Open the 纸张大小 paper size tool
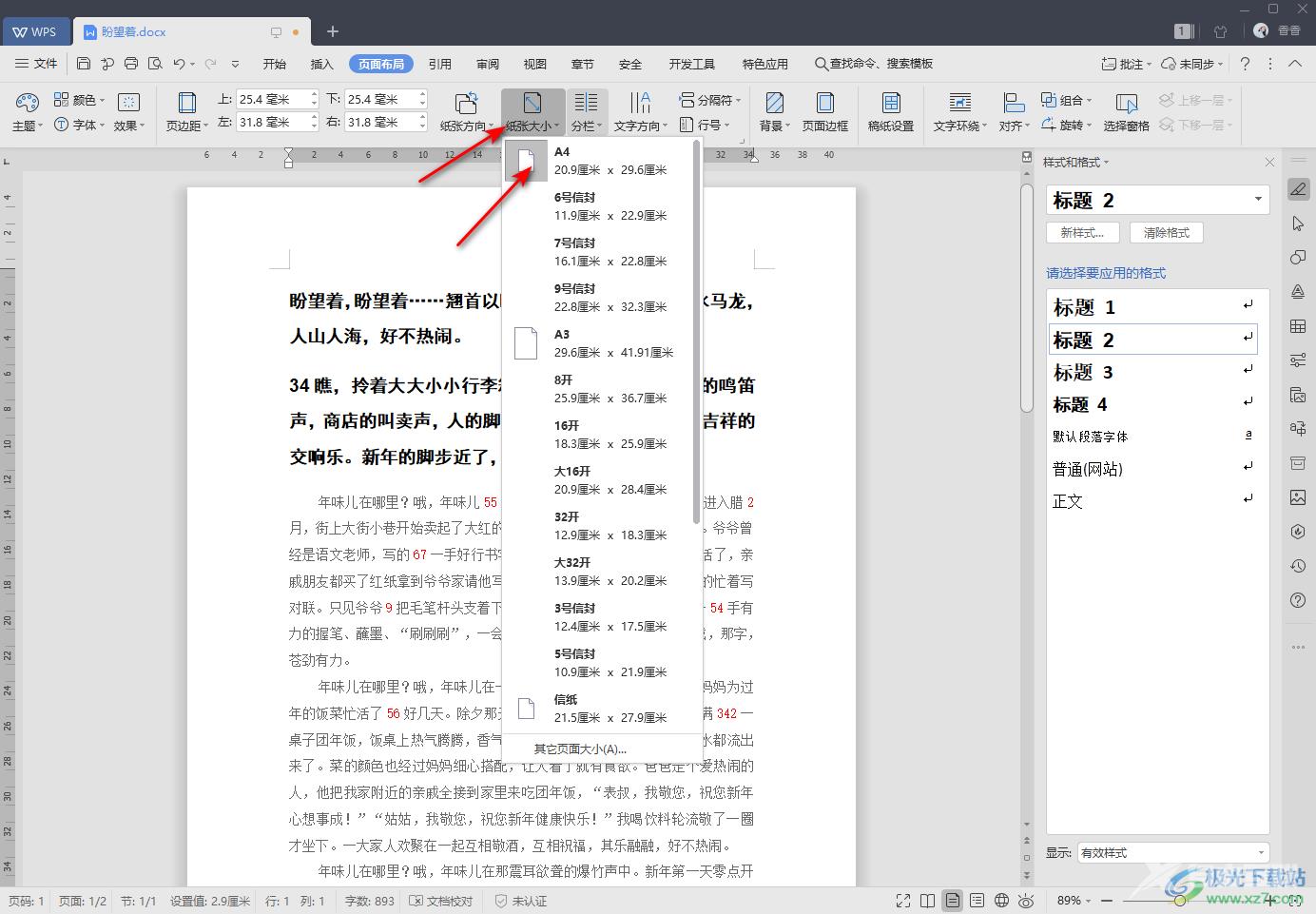This screenshot has height=914, width=1316. (x=532, y=111)
